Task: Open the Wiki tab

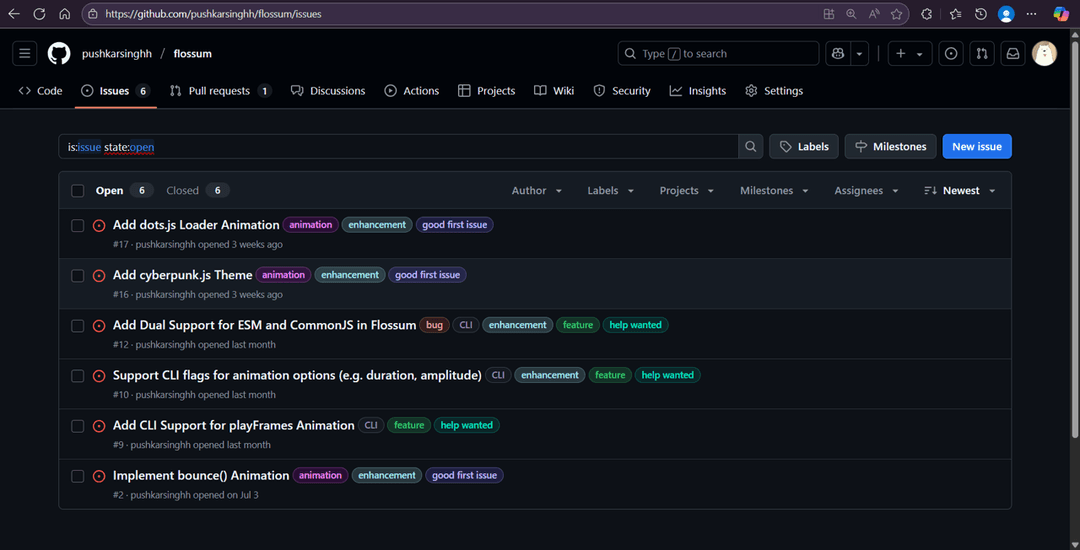Action: coord(554,91)
